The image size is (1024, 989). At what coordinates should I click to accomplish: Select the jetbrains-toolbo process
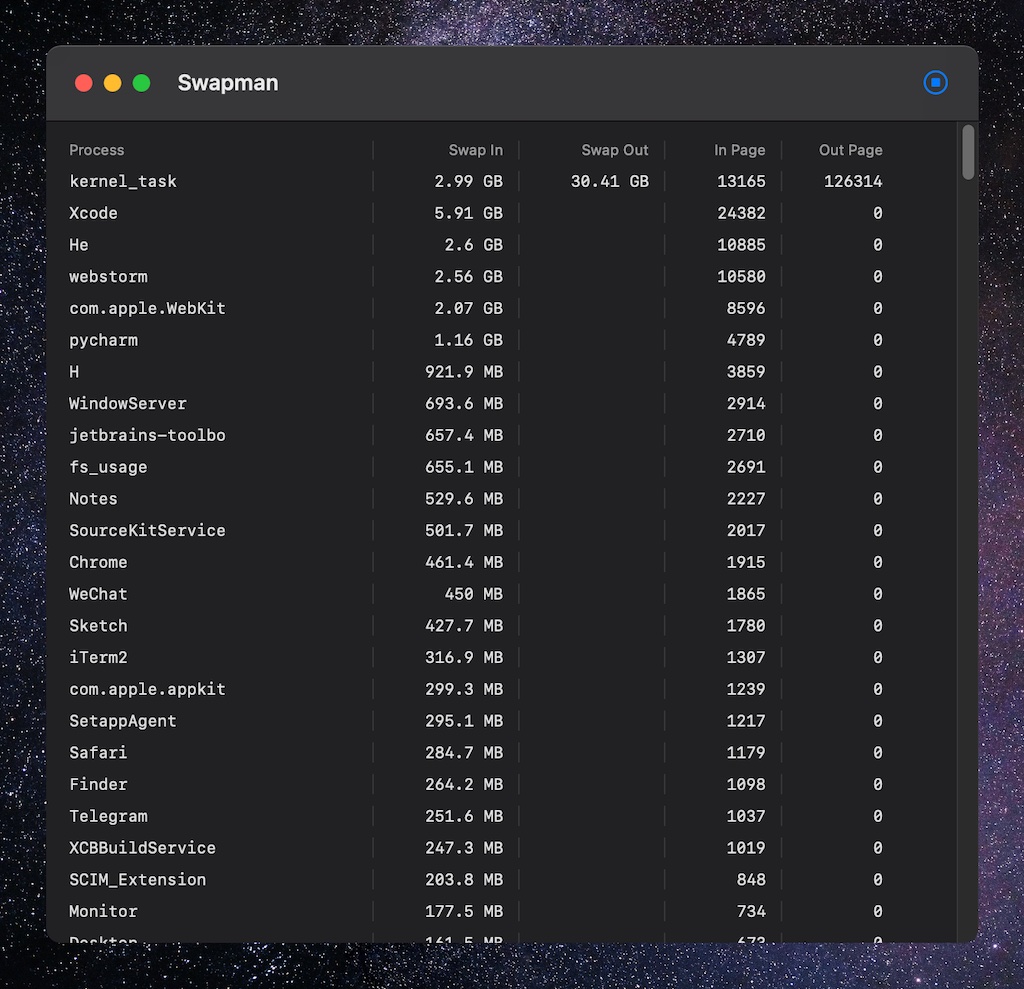click(147, 435)
